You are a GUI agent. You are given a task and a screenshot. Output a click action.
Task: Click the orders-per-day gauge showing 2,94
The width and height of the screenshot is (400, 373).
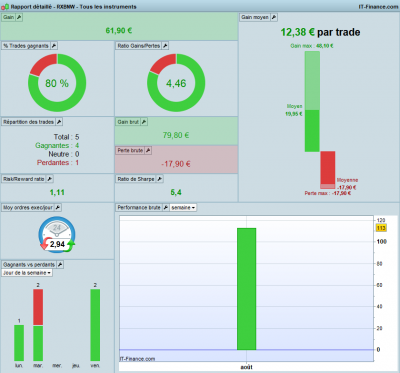[57, 235]
